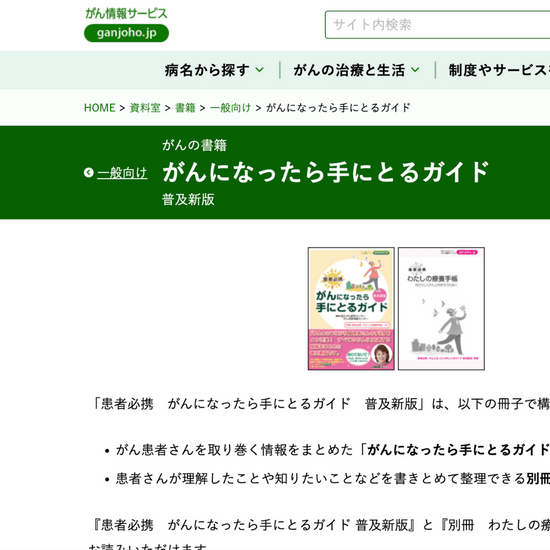Click the がんの書籍 label in the green banner

(x=194, y=145)
